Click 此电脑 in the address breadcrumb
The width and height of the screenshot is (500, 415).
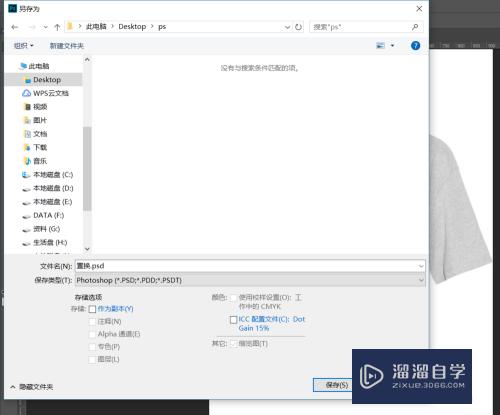pyautogui.click(x=96, y=27)
